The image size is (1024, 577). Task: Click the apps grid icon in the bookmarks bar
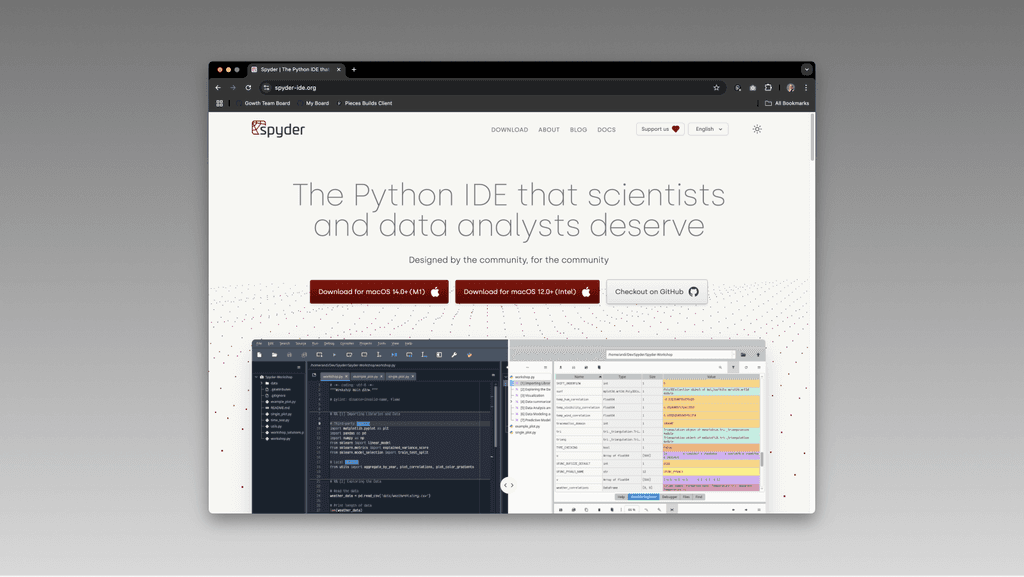click(x=220, y=102)
